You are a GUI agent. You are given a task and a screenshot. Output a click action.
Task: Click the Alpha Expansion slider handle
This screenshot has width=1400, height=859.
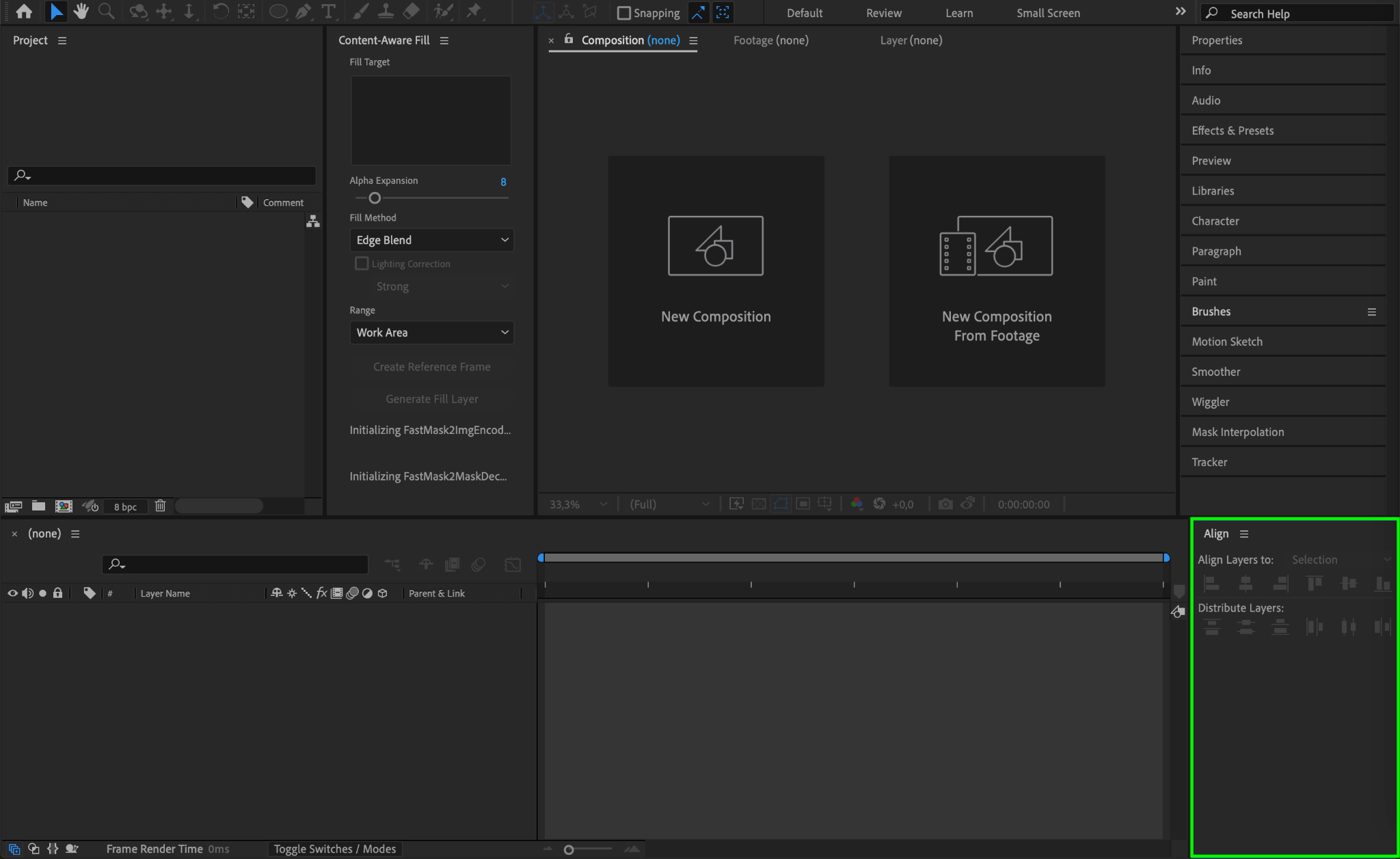(x=375, y=198)
